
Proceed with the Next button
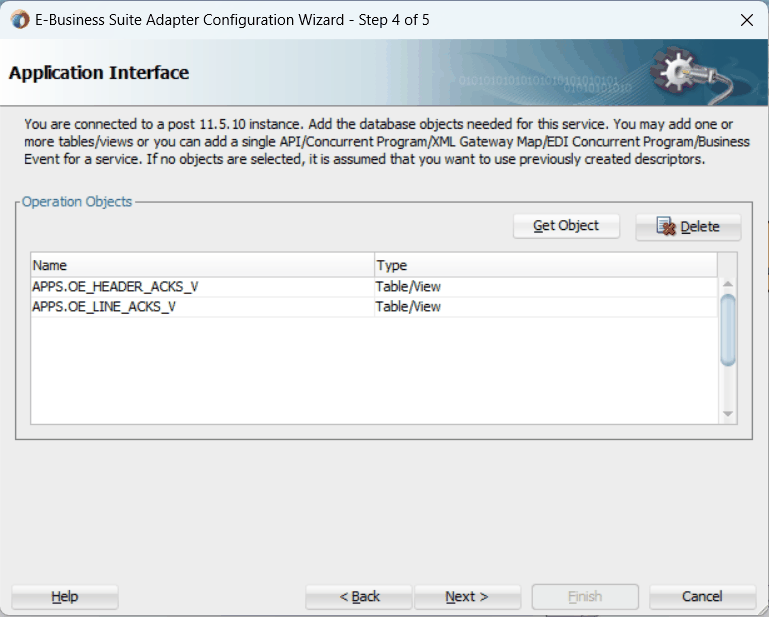point(467,597)
